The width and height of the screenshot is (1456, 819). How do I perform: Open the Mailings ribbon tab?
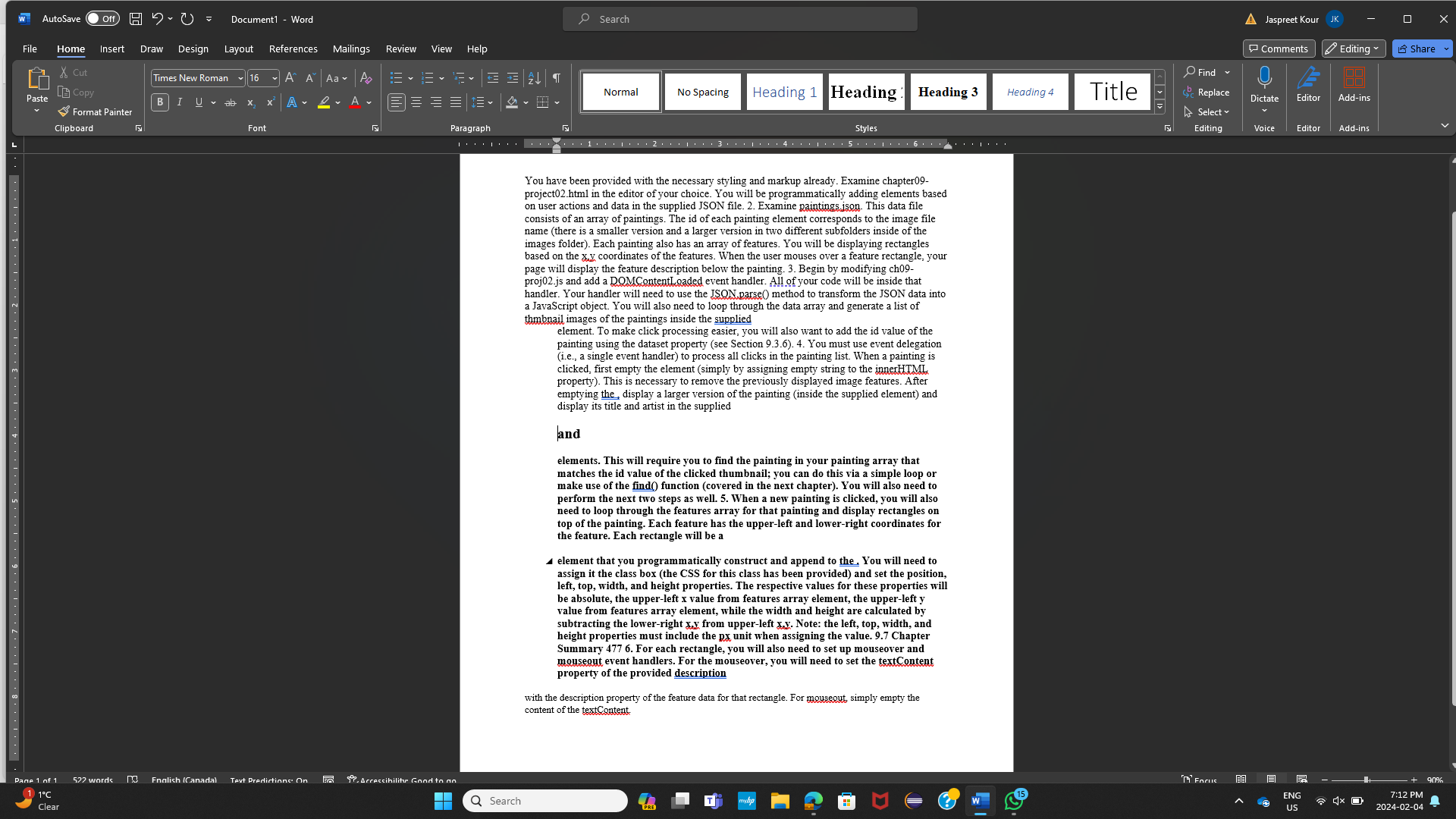pyautogui.click(x=351, y=48)
